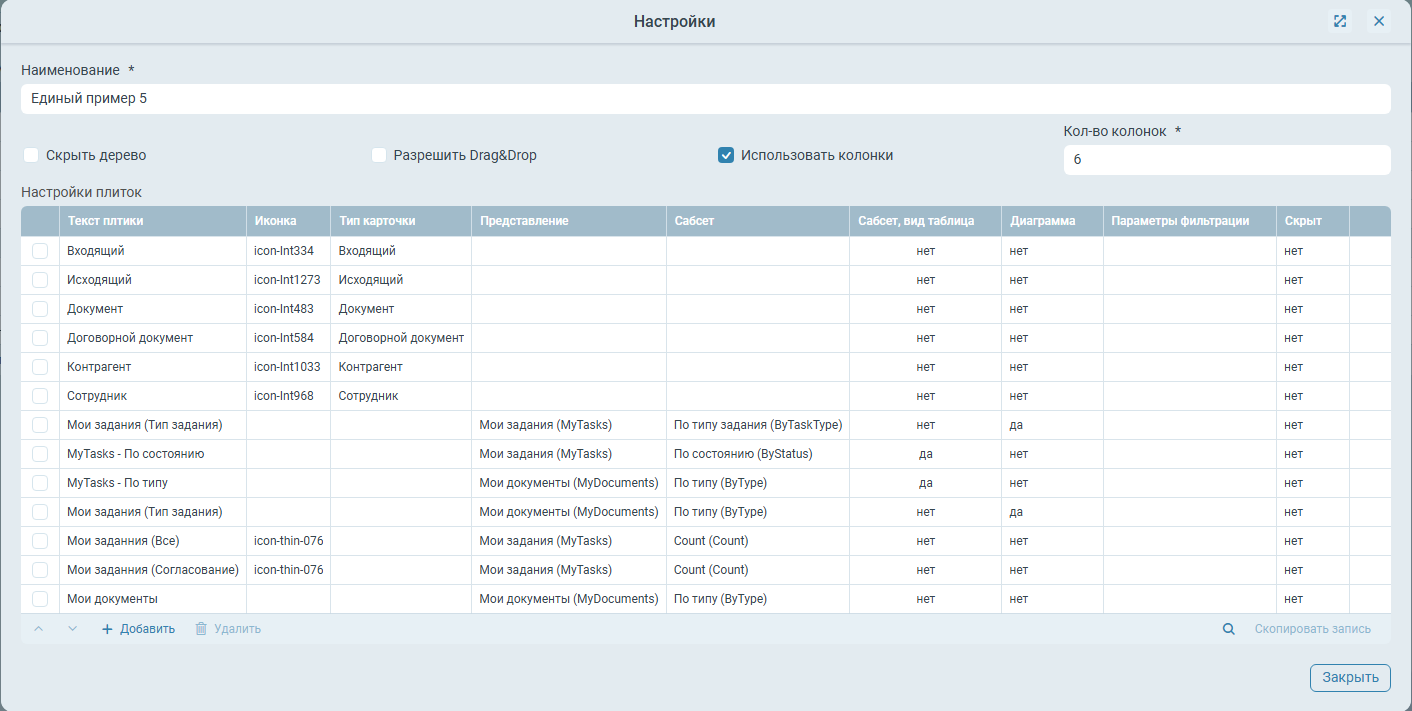Click the plus icon to add a tile
This screenshot has width=1412, height=711.
(107, 629)
